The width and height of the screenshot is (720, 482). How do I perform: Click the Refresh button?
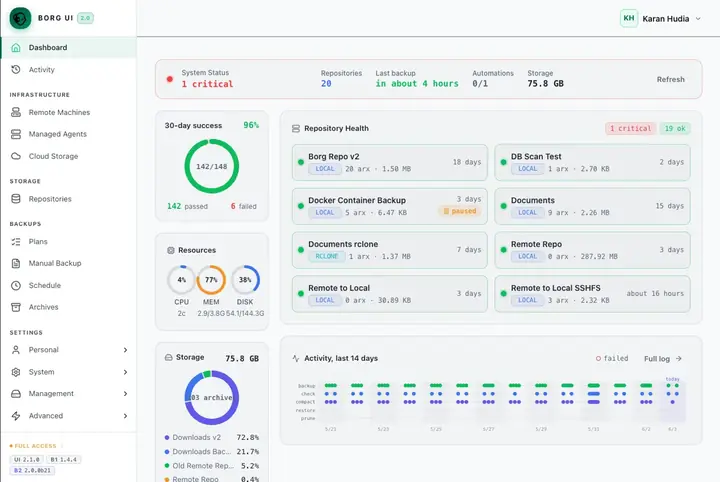(x=670, y=79)
